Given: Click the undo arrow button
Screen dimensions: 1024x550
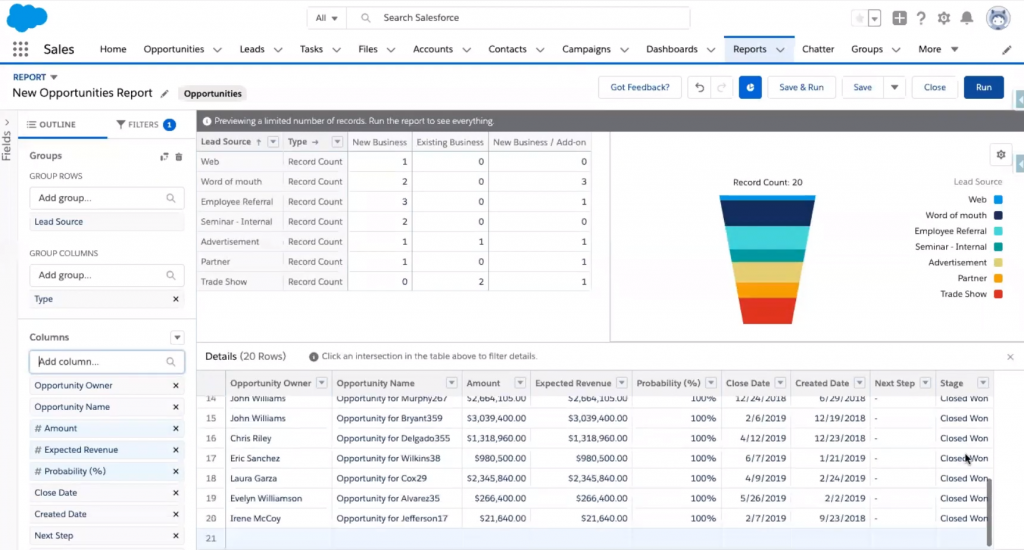Looking at the screenshot, I should 700,87.
